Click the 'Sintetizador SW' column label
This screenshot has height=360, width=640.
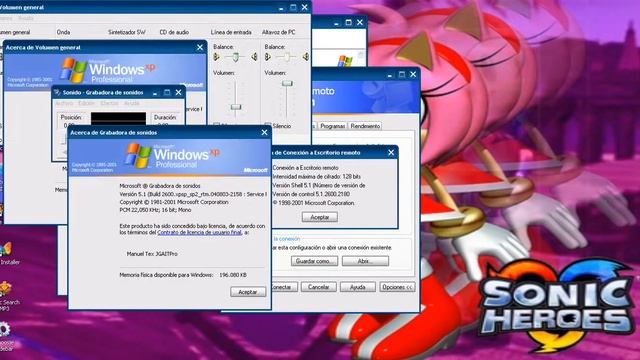[127, 32]
